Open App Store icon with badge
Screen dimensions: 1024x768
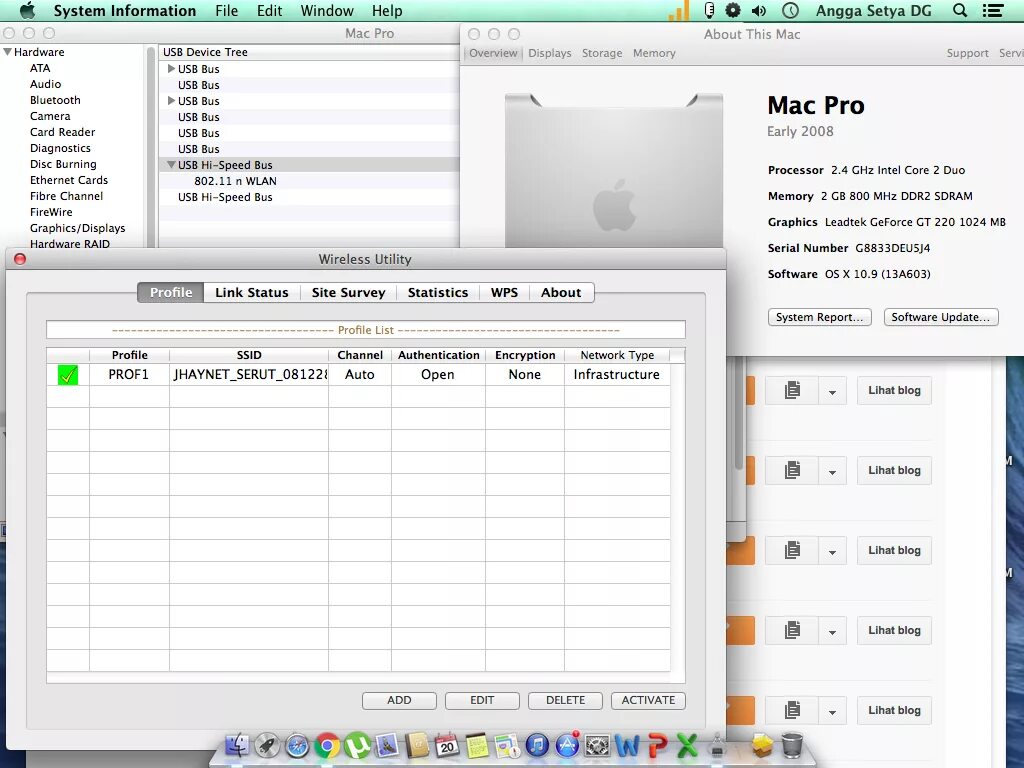[568, 745]
